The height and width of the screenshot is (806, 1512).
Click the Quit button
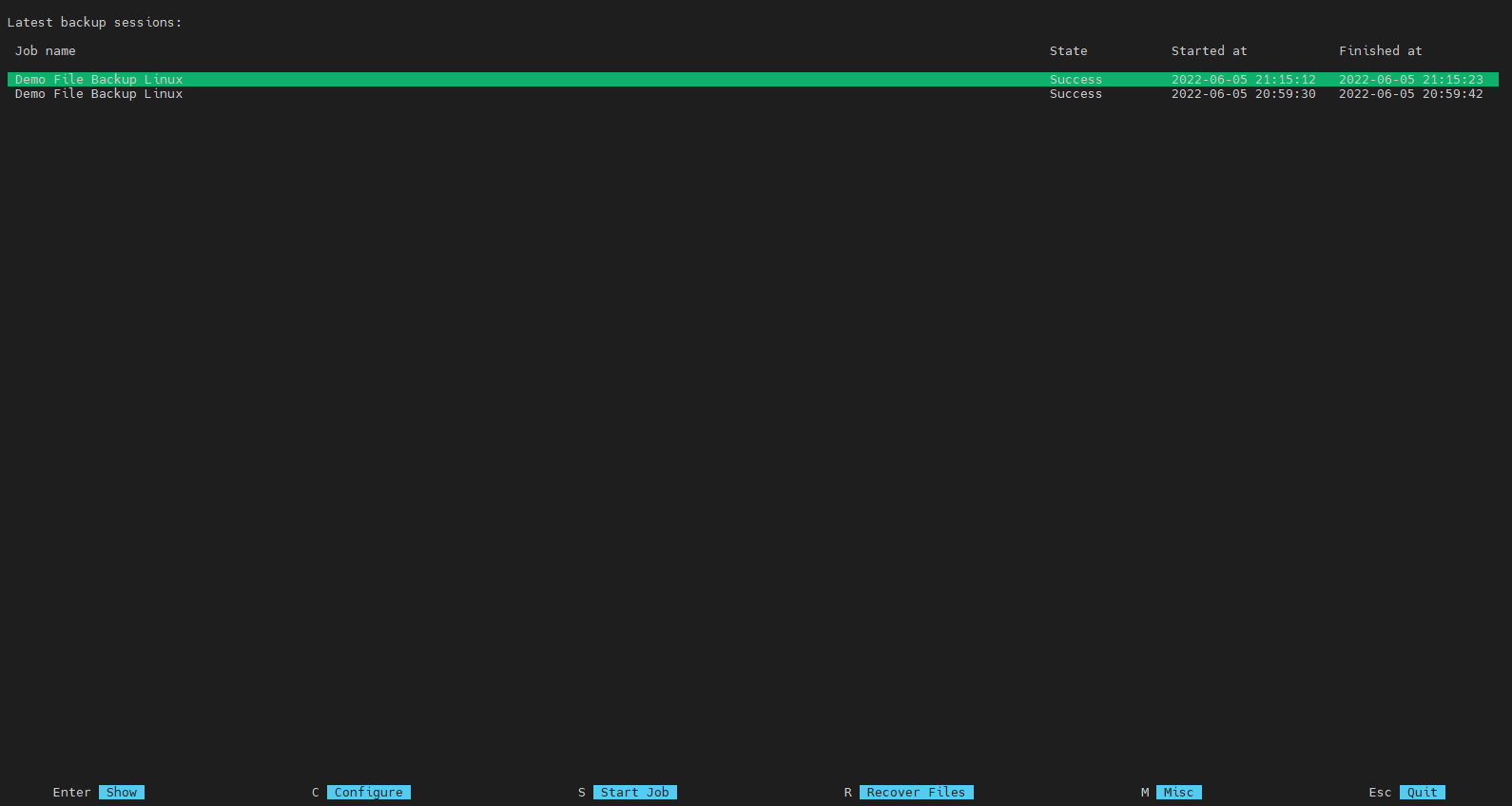1423,793
